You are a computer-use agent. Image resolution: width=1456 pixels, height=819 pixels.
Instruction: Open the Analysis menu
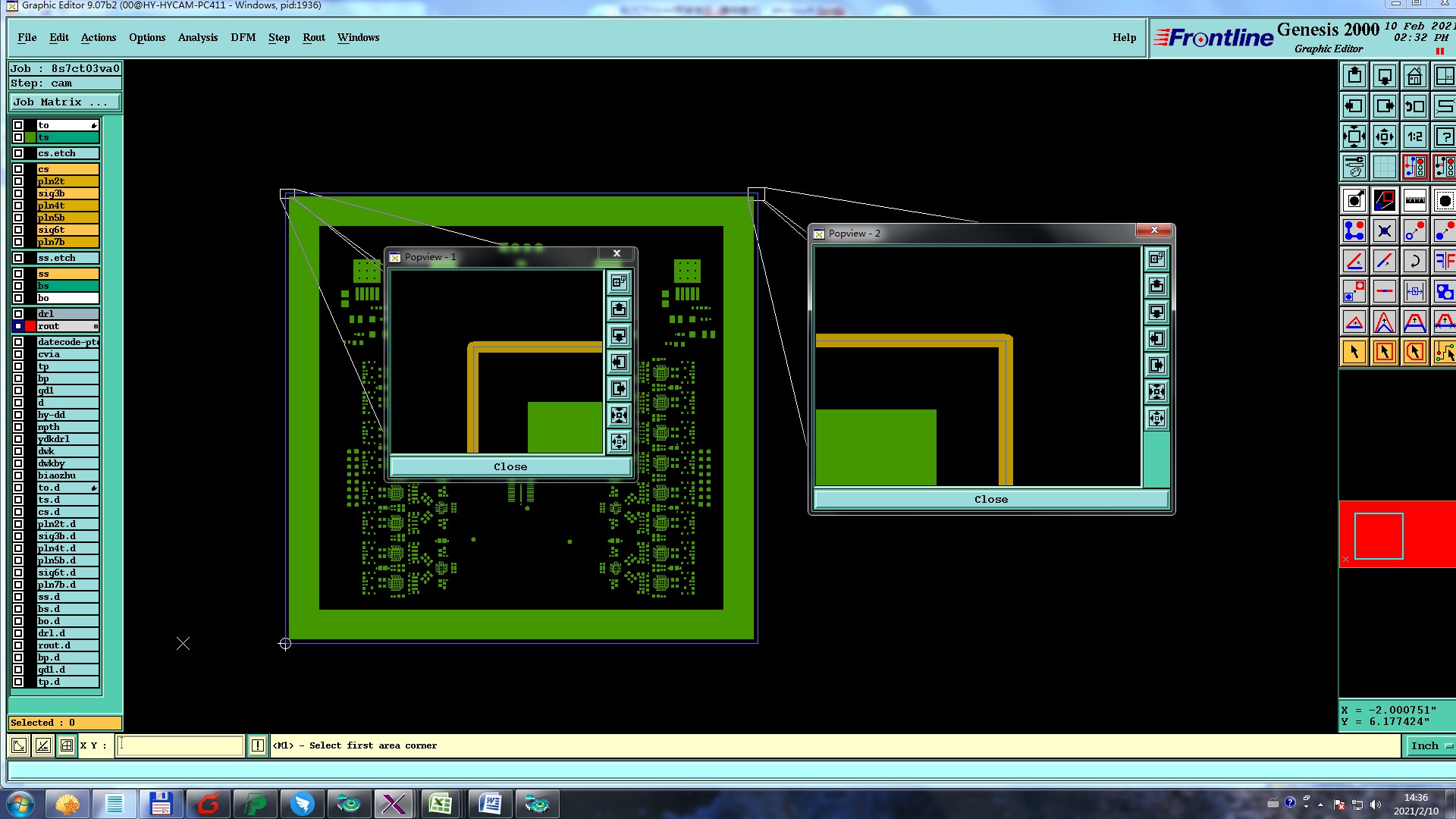(x=197, y=37)
